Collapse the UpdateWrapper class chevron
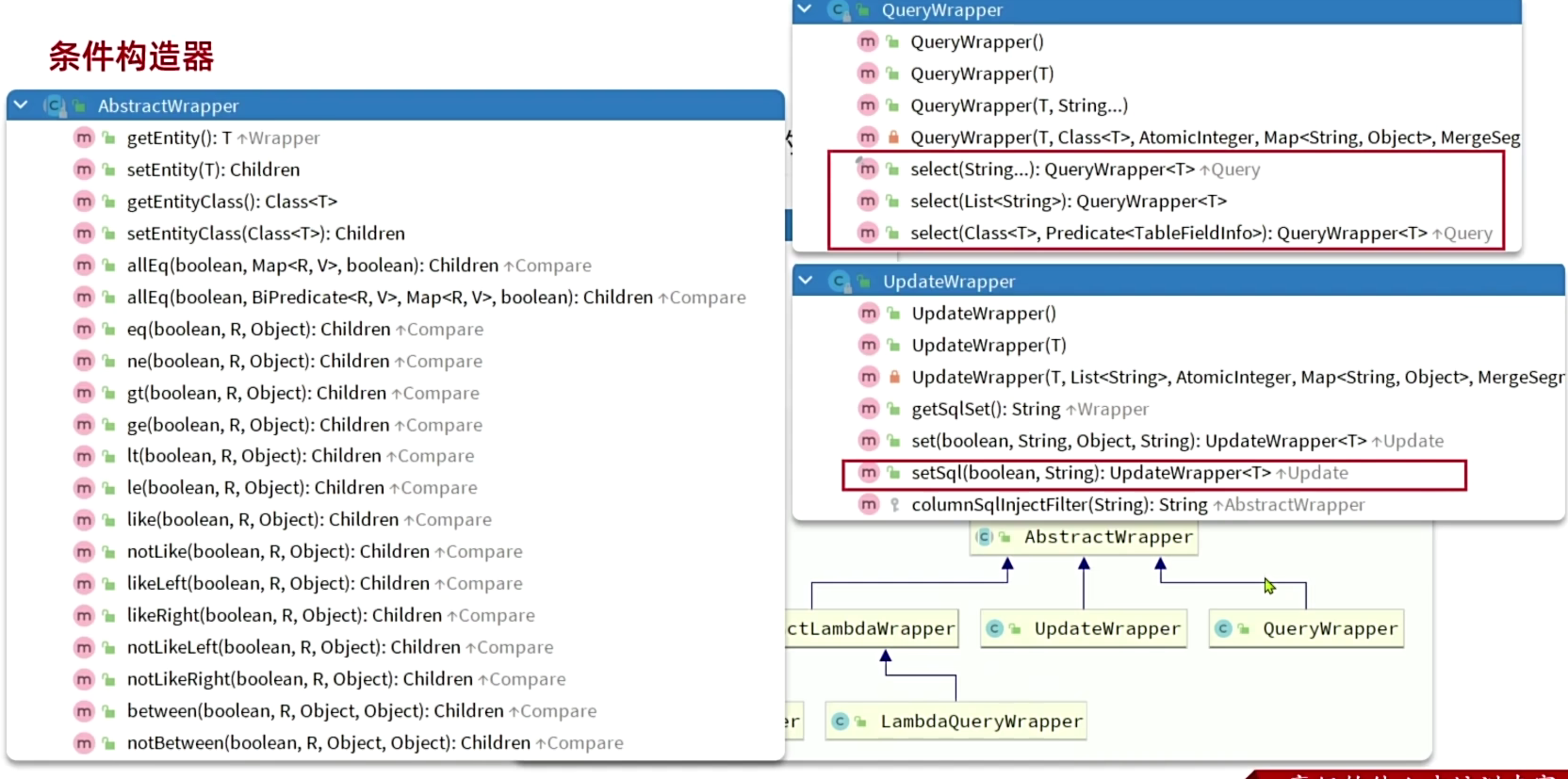 click(806, 281)
